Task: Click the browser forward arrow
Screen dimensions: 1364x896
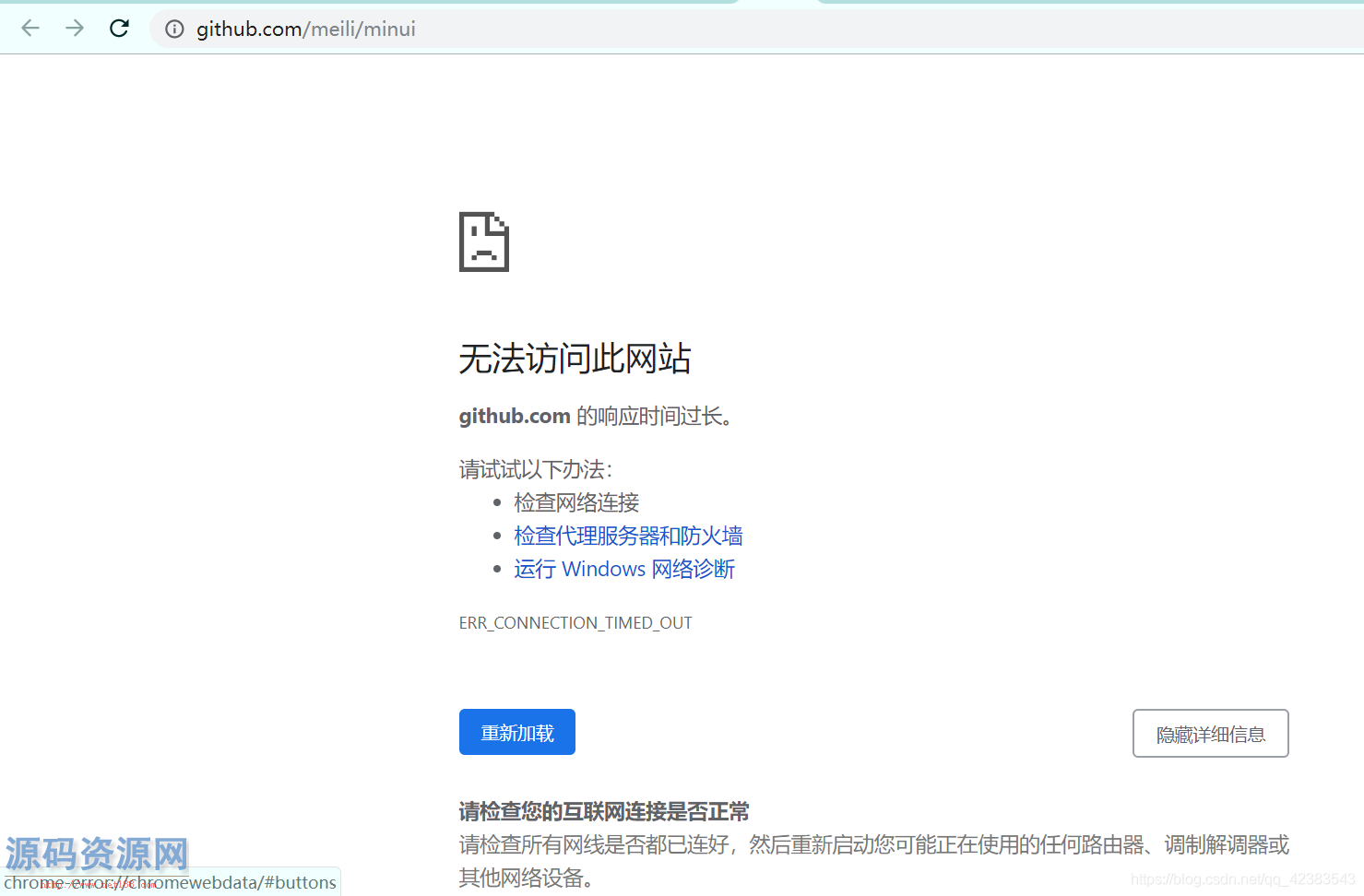Action: (x=75, y=29)
